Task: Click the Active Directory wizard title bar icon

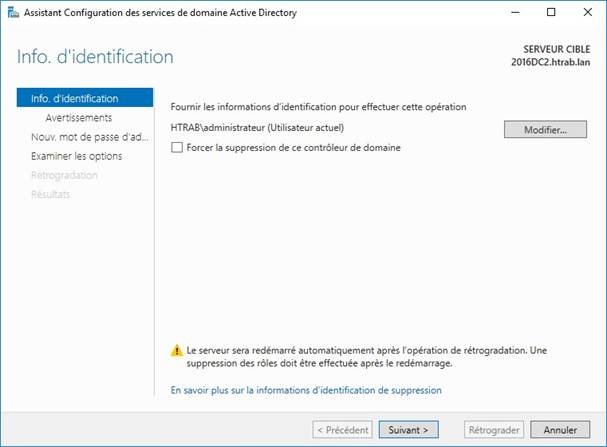Action: coord(13,12)
